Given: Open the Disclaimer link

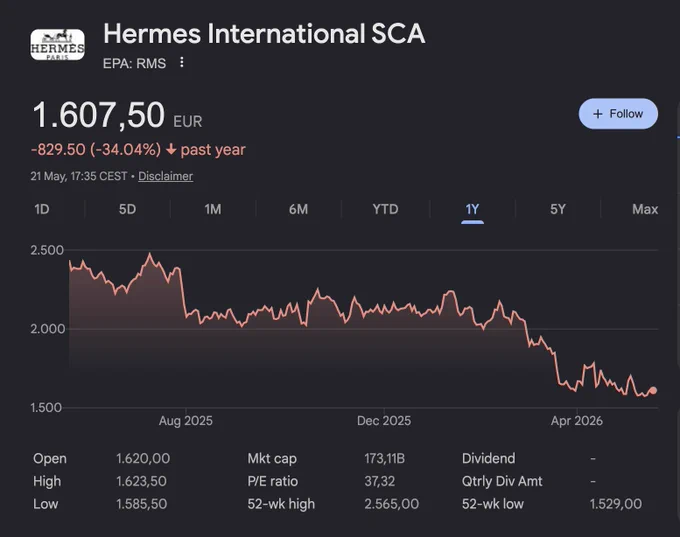Looking at the screenshot, I should click(166, 176).
